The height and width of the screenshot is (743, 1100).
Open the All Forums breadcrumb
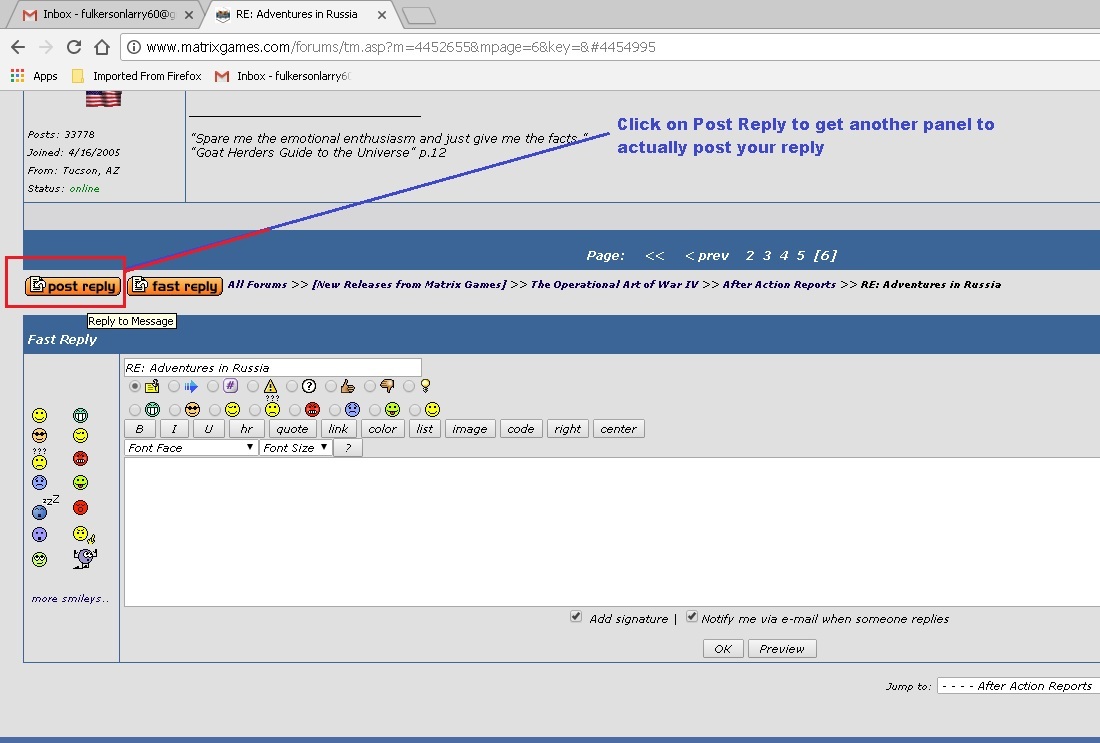pos(257,284)
